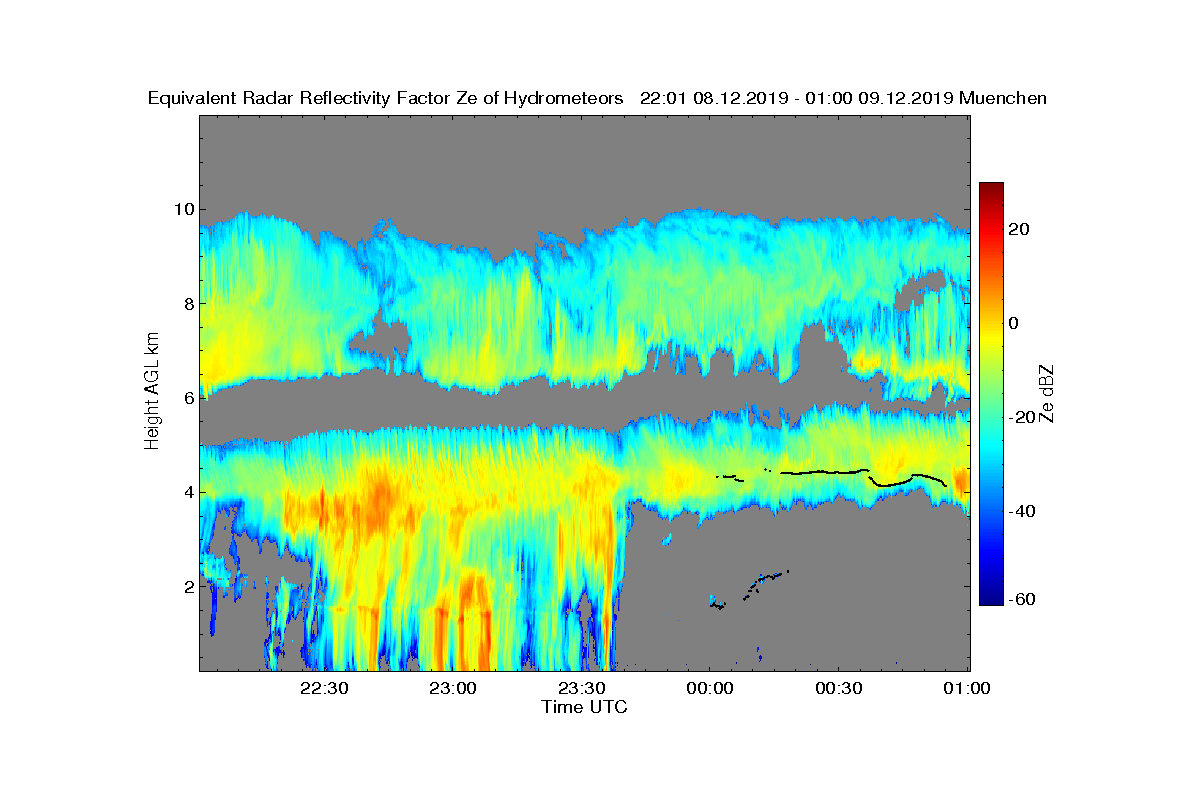
Task: Click the 23:30 time tick label
Action: point(581,688)
